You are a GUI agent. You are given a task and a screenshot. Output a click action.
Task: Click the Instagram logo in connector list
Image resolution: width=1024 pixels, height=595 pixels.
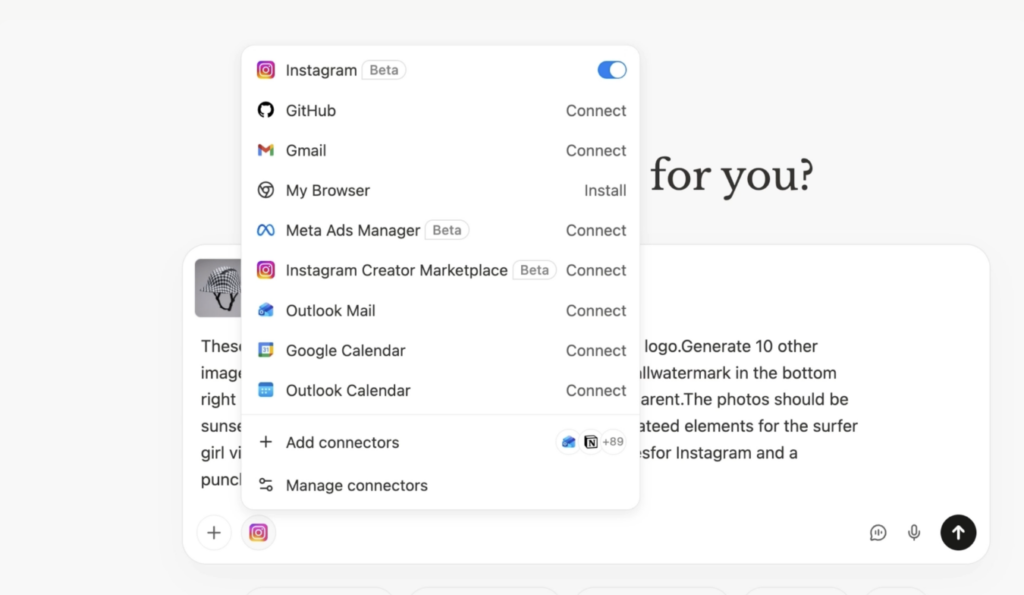266,70
